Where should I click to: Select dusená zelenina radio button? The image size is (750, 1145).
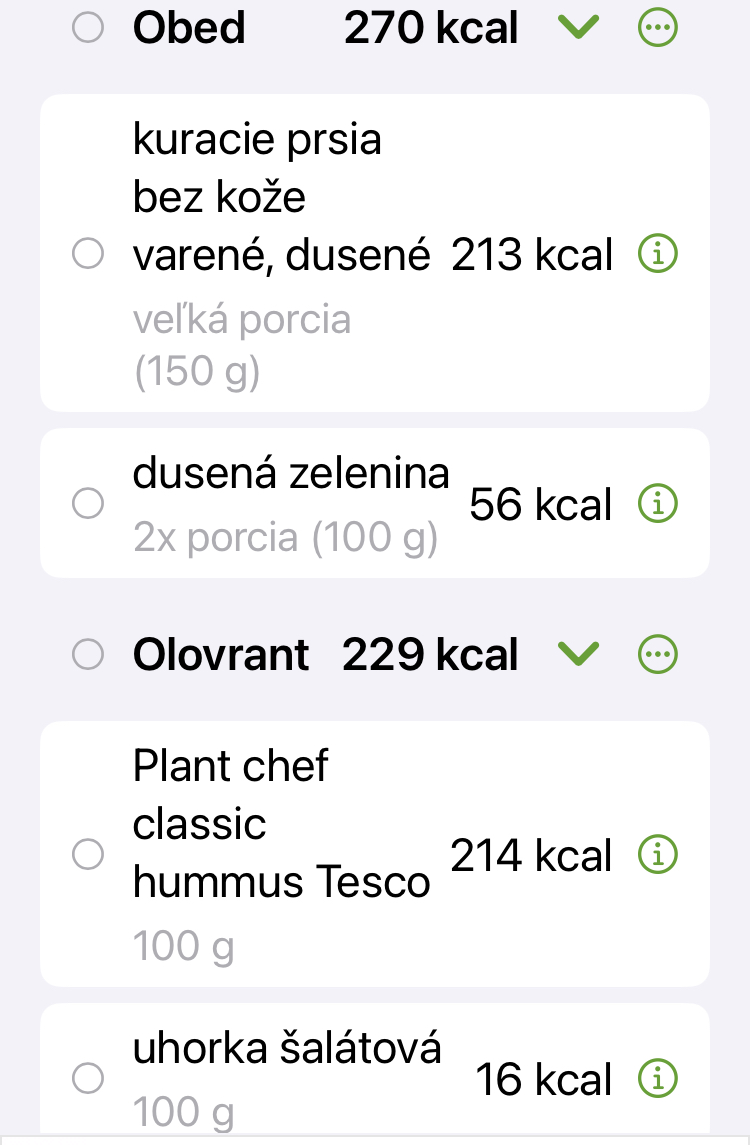[88, 504]
